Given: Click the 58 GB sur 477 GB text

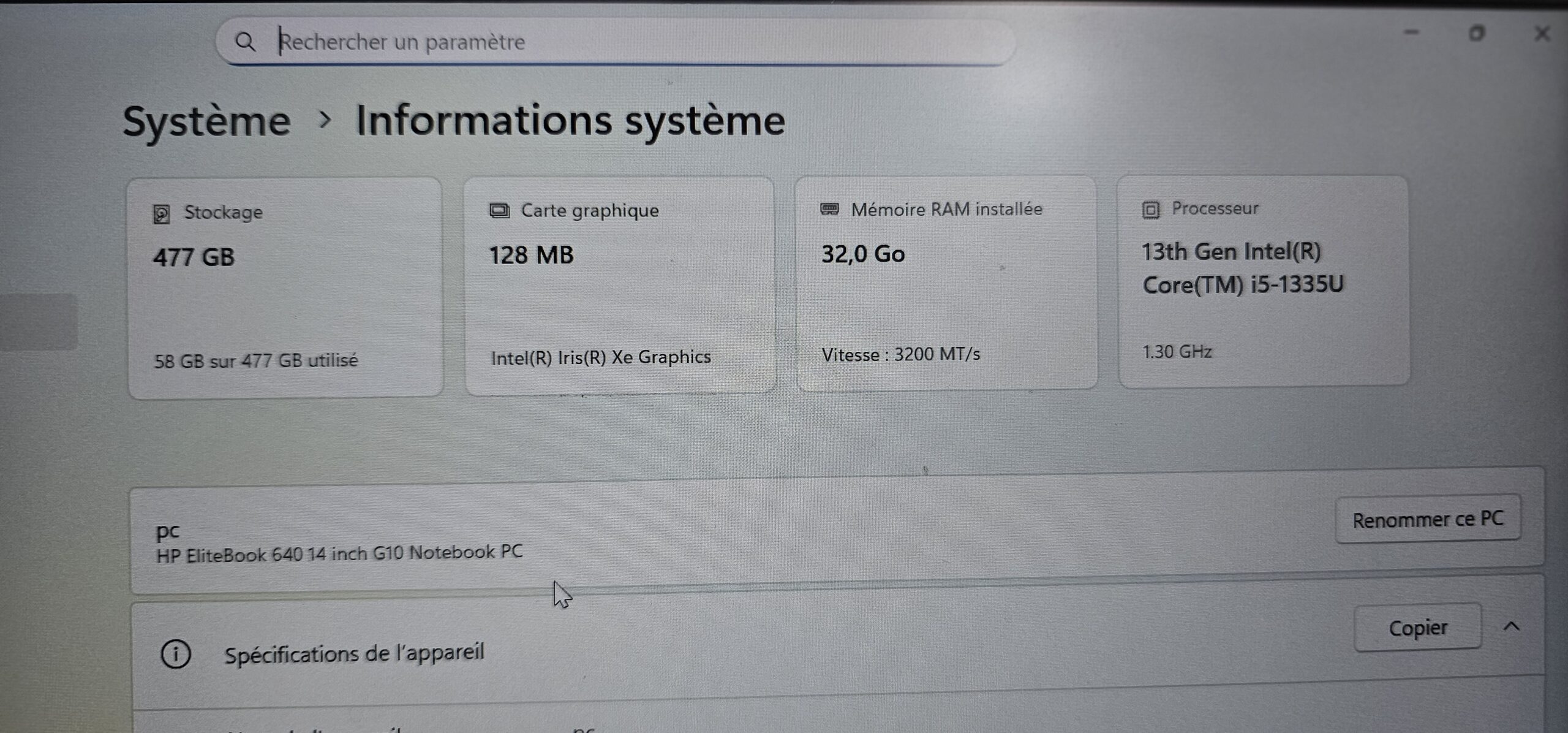Looking at the screenshot, I should coord(256,361).
